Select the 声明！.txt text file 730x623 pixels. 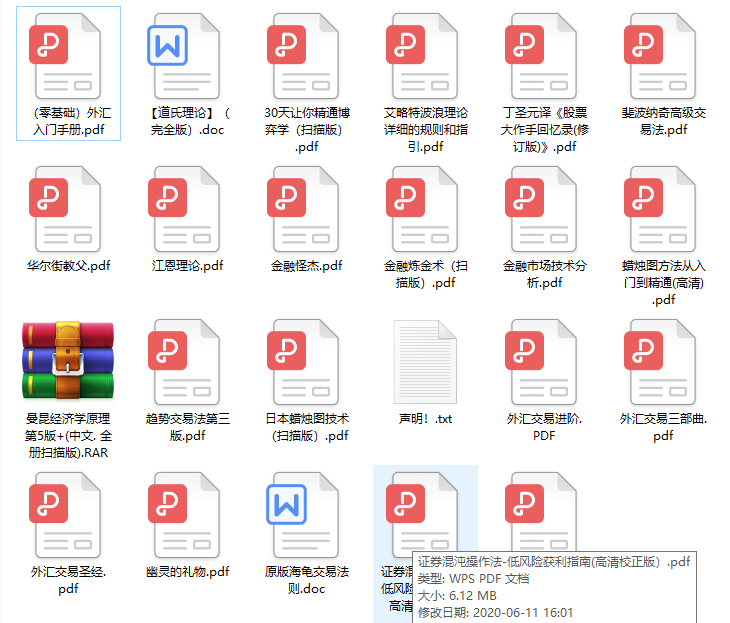[x=425, y=362]
